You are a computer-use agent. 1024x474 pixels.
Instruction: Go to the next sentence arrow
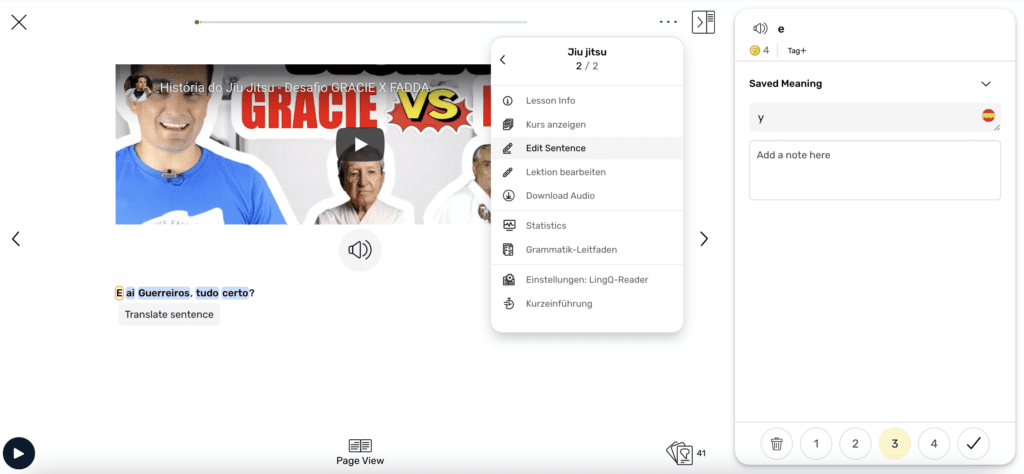point(704,239)
